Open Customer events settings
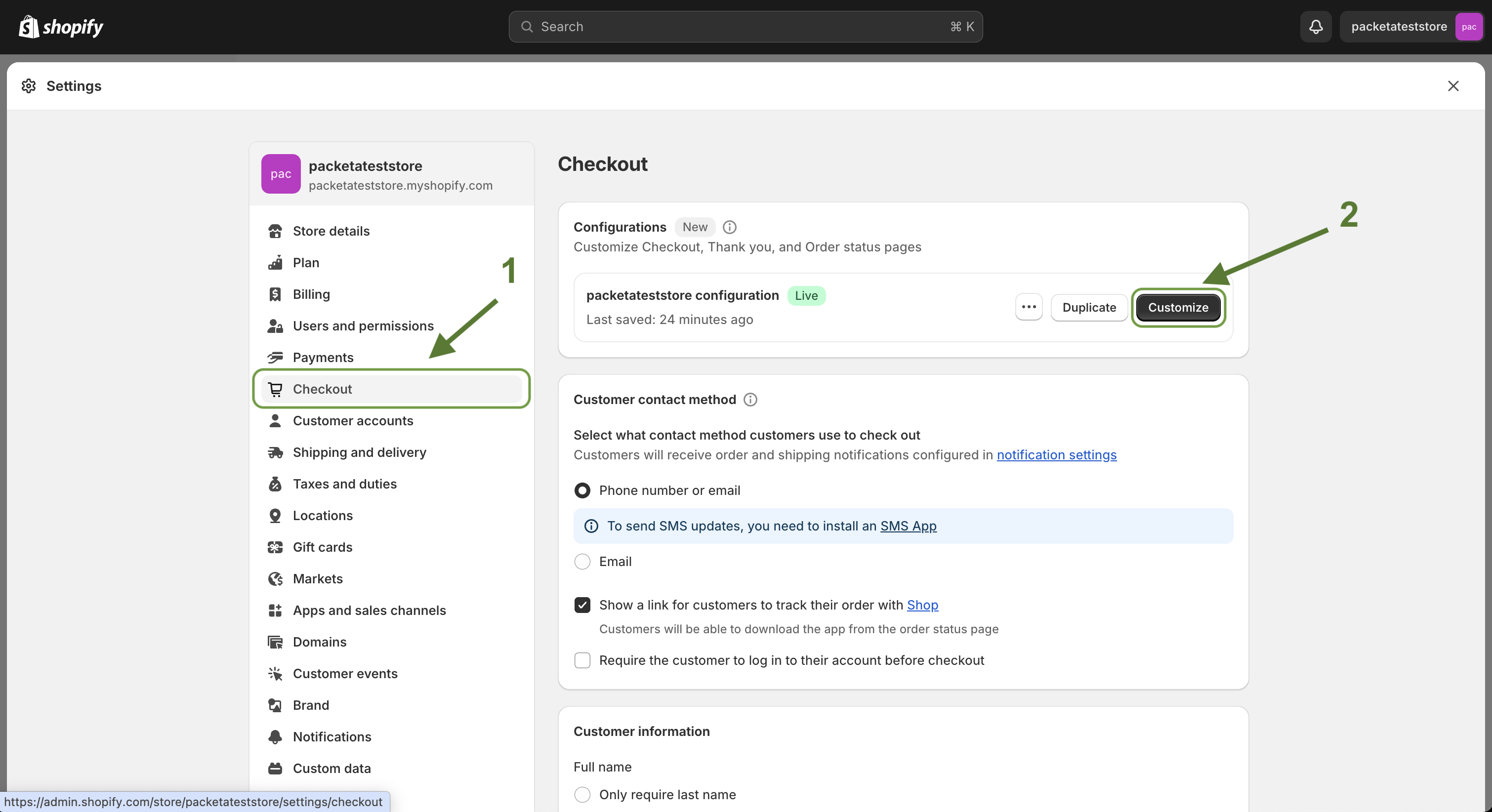The image size is (1492, 812). click(x=392, y=674)
